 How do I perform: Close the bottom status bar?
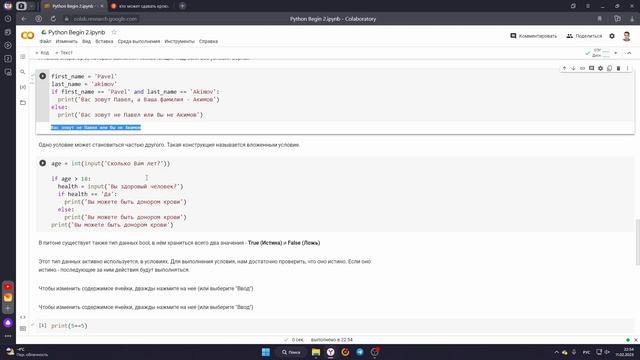click(636, 340)
